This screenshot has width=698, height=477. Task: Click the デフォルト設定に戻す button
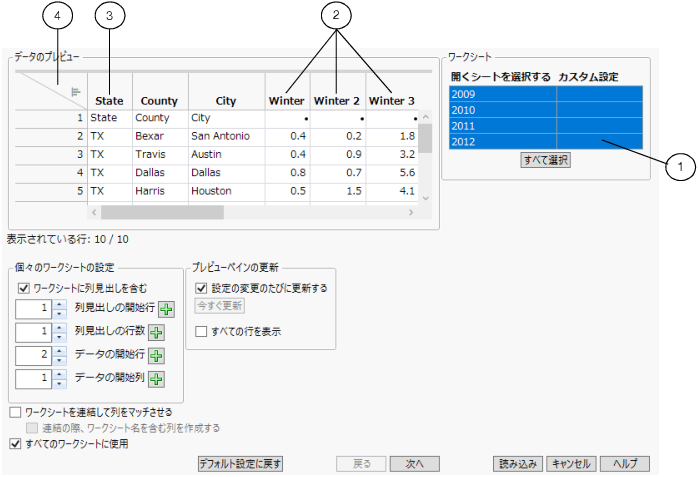pyautogui.click(x=241, y=464)
